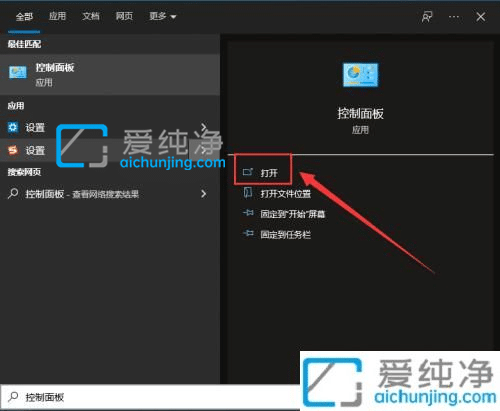
Task: Open the three-dots options menu
Action: pyautogui.click(x=454, y=17)
